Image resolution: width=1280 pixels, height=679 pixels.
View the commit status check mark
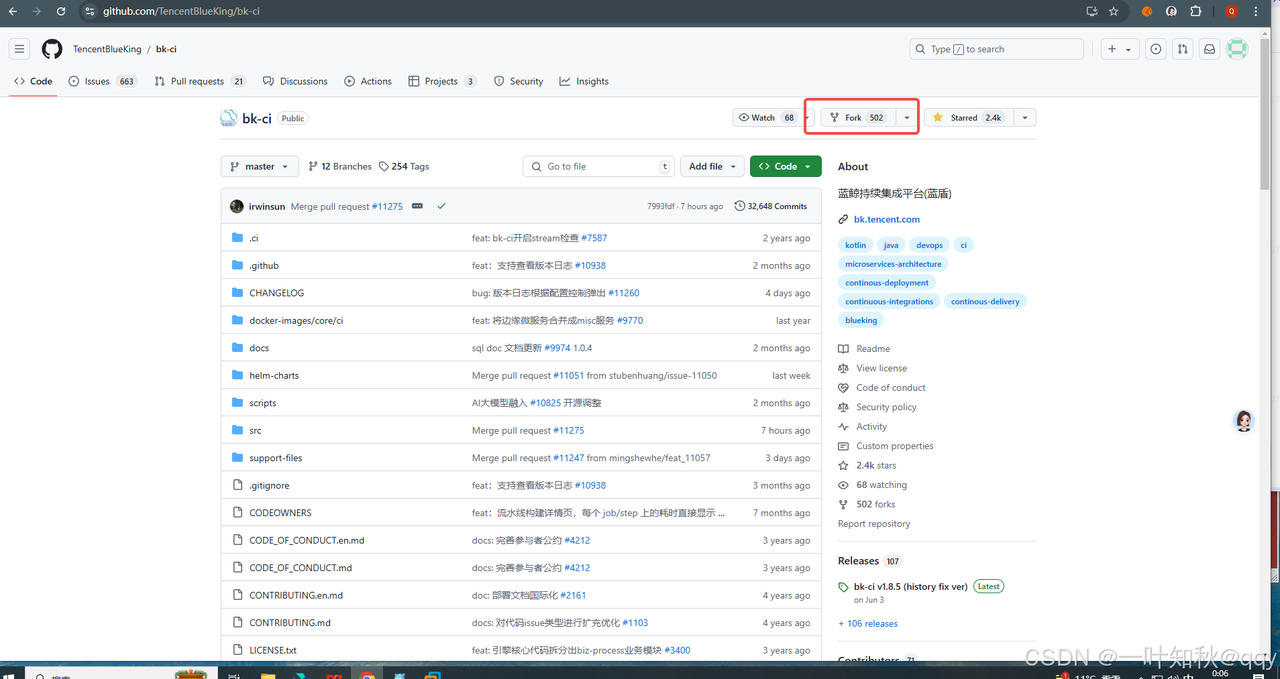pyautogui.click(x=441, y=206)
